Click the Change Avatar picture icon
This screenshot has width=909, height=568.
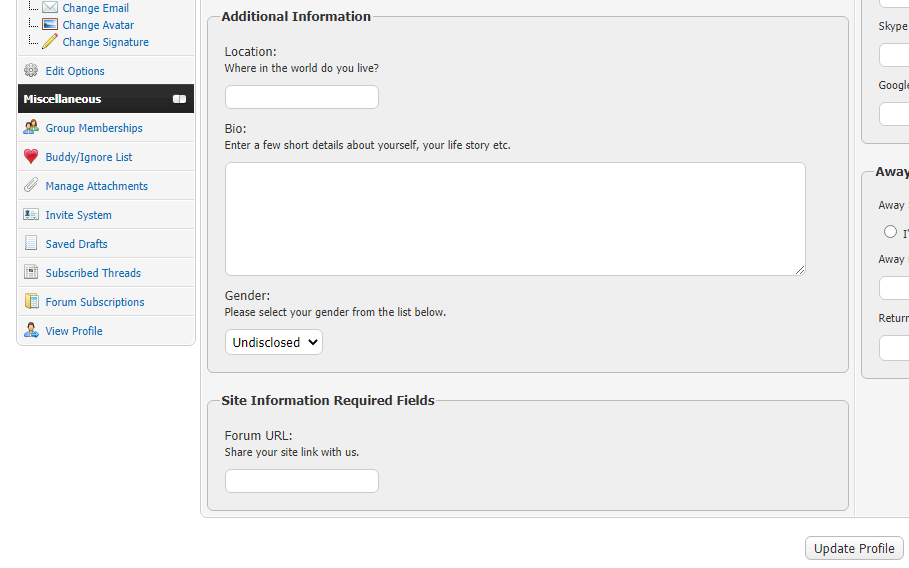50,25
